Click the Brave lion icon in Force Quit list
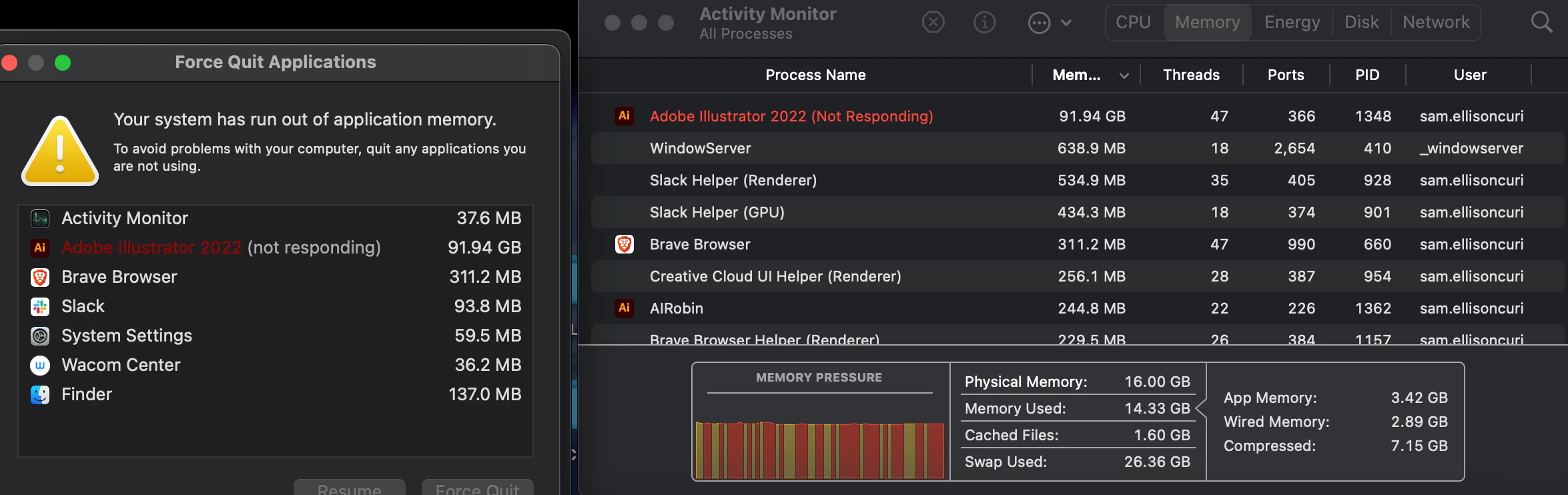1568x495 pixels. pos(40,277)
